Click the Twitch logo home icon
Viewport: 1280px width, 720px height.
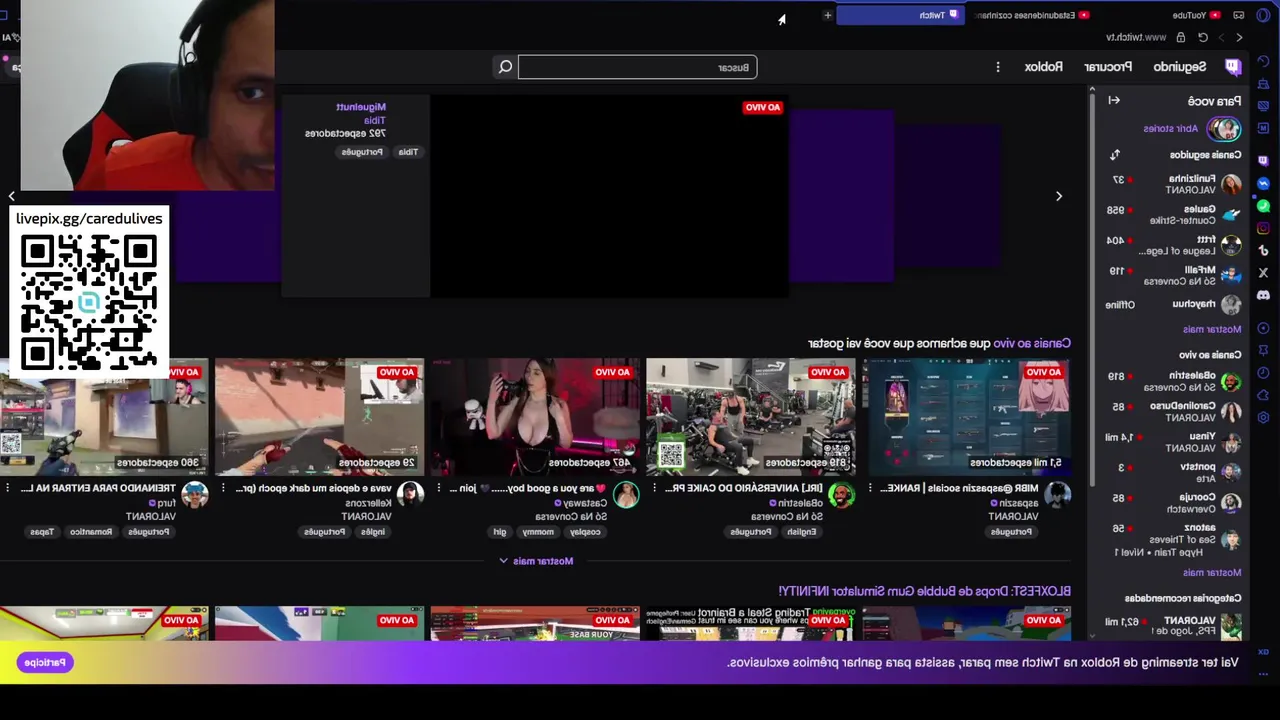click(x=1233, y=67)
